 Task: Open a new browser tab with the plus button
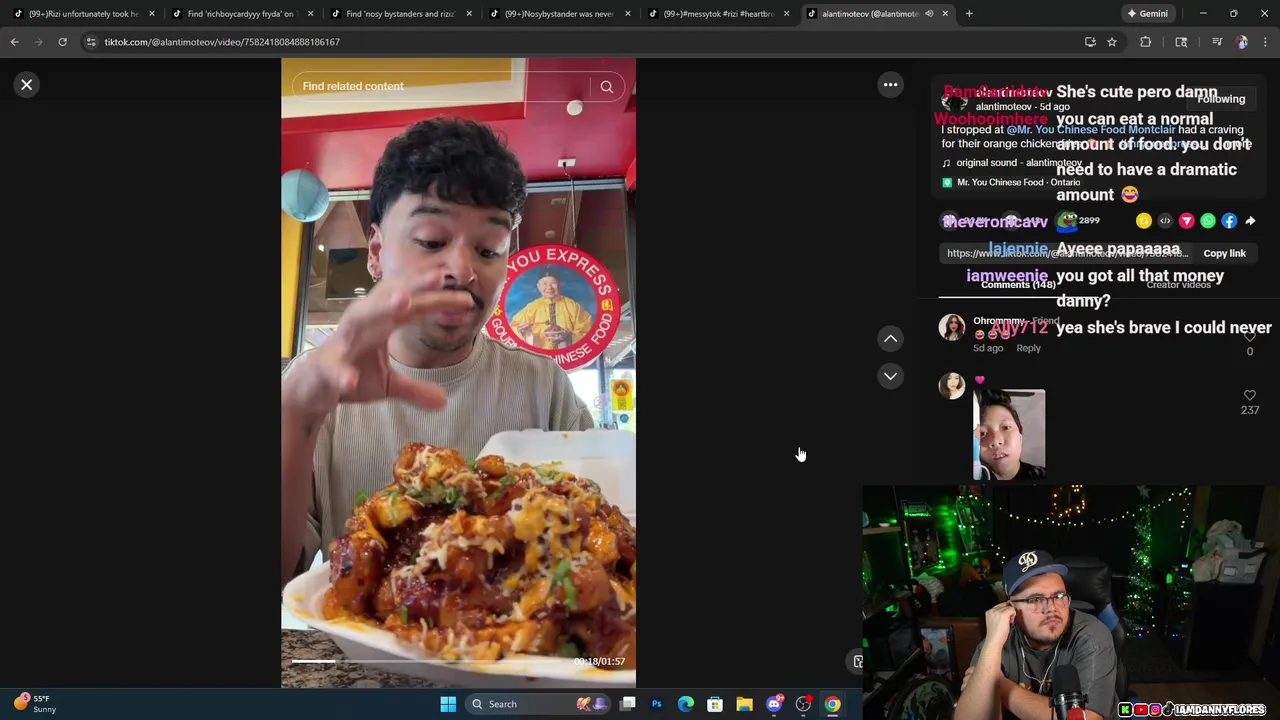[969, 14]
